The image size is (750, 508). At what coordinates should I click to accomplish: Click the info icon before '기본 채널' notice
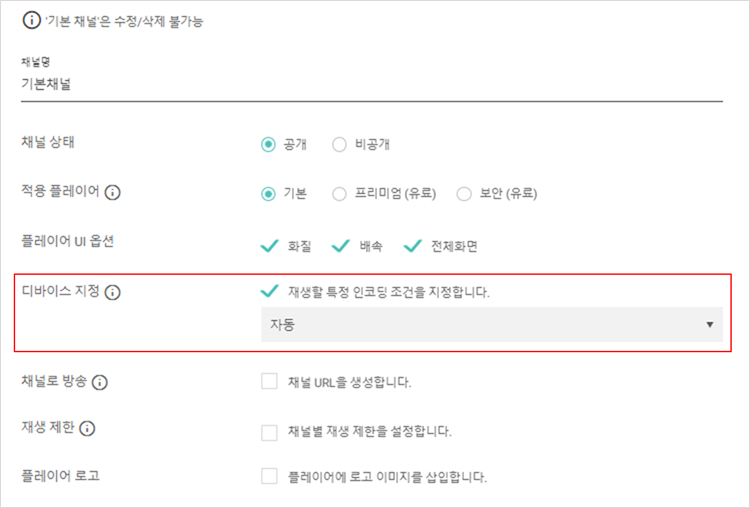pyautogui.click(x=32, y=21)
